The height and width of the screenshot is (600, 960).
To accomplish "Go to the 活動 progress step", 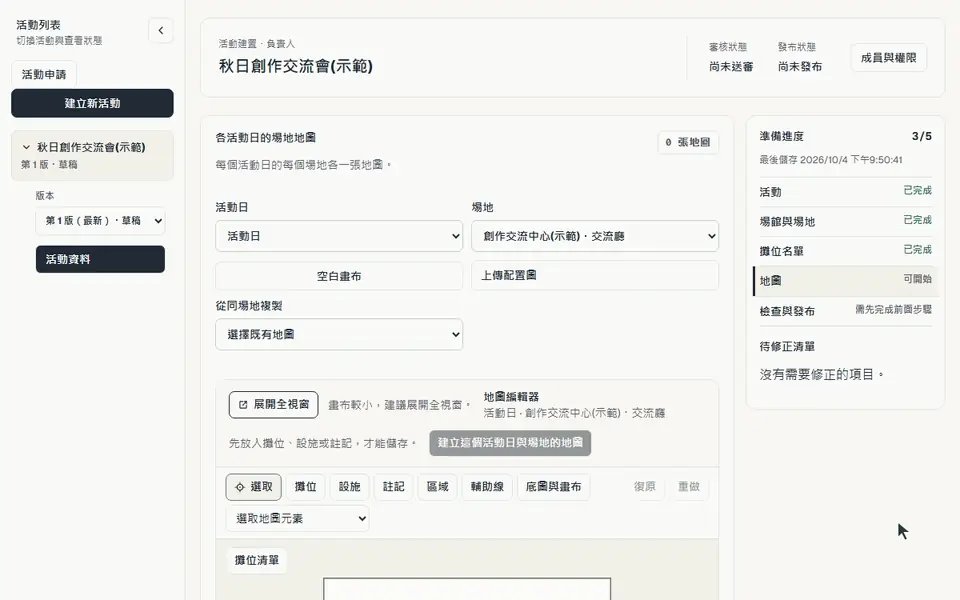I will point(845,192).
